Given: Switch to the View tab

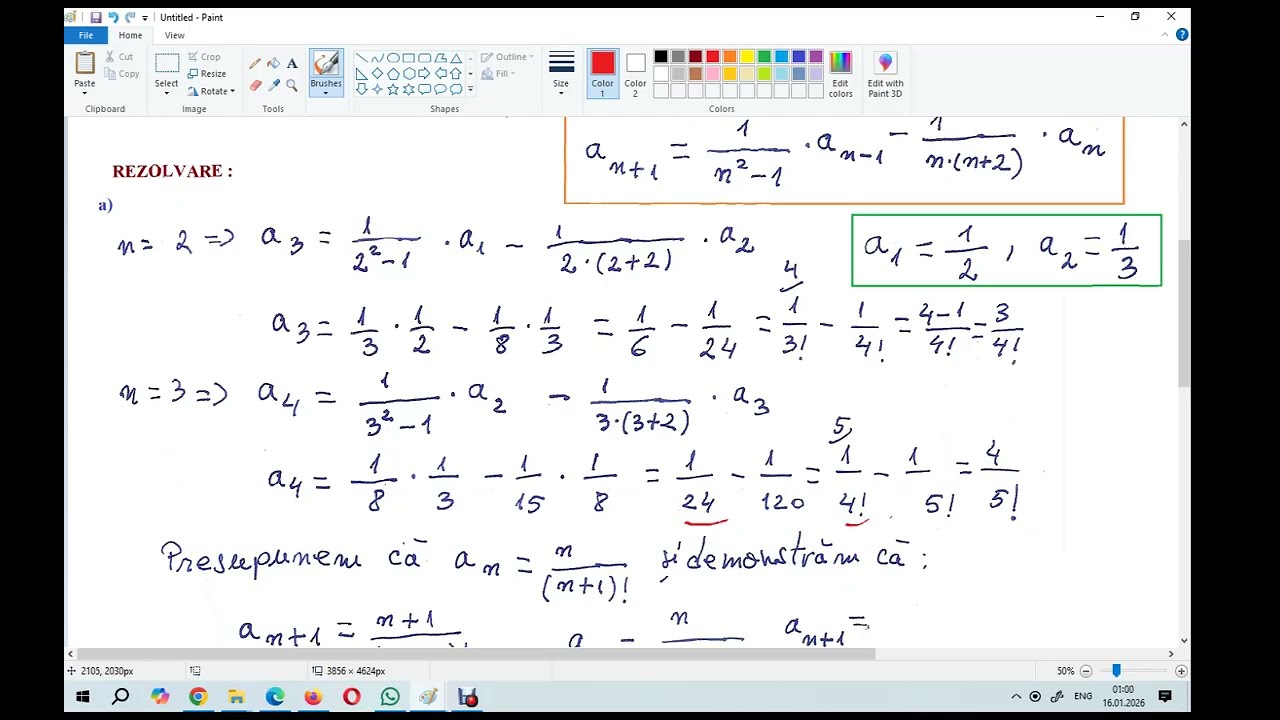Looking at the screenshot, I should coord(174,35).
